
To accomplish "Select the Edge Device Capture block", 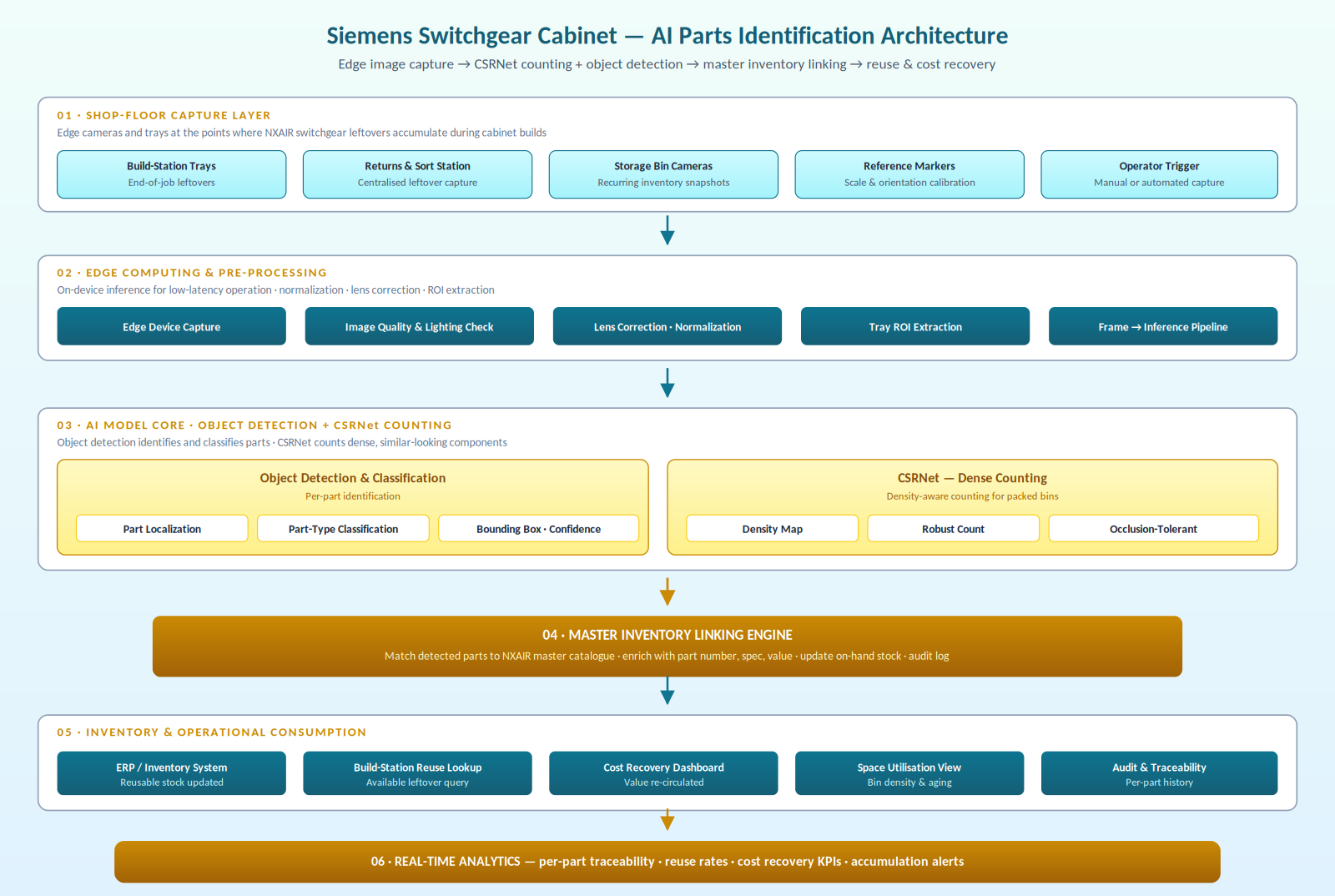I will tap(171, 326).
